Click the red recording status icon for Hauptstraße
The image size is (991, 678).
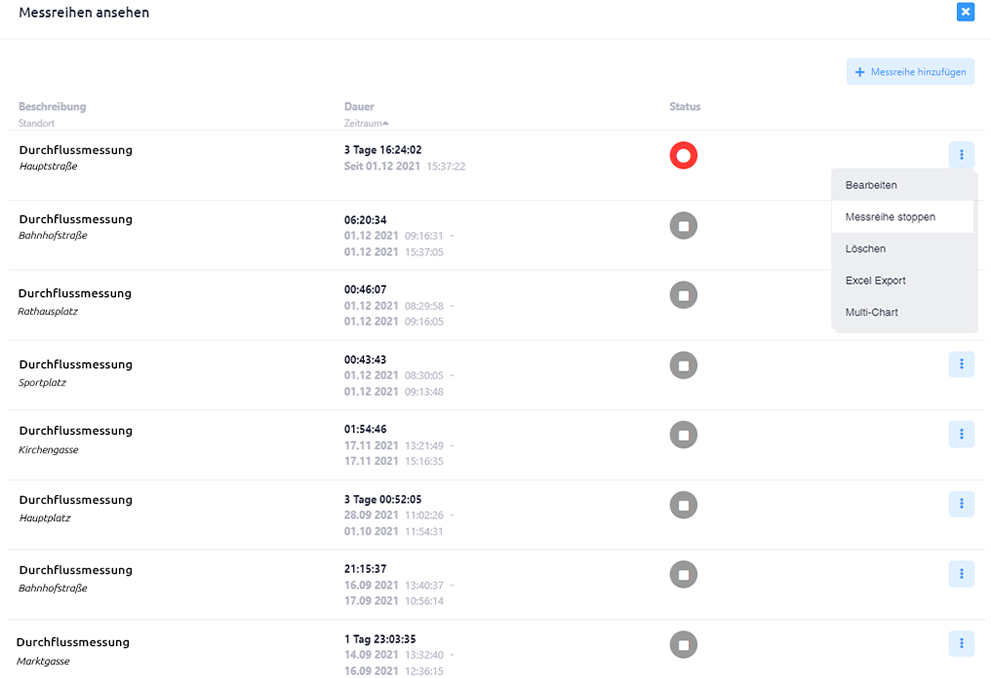tap(683, 155)
